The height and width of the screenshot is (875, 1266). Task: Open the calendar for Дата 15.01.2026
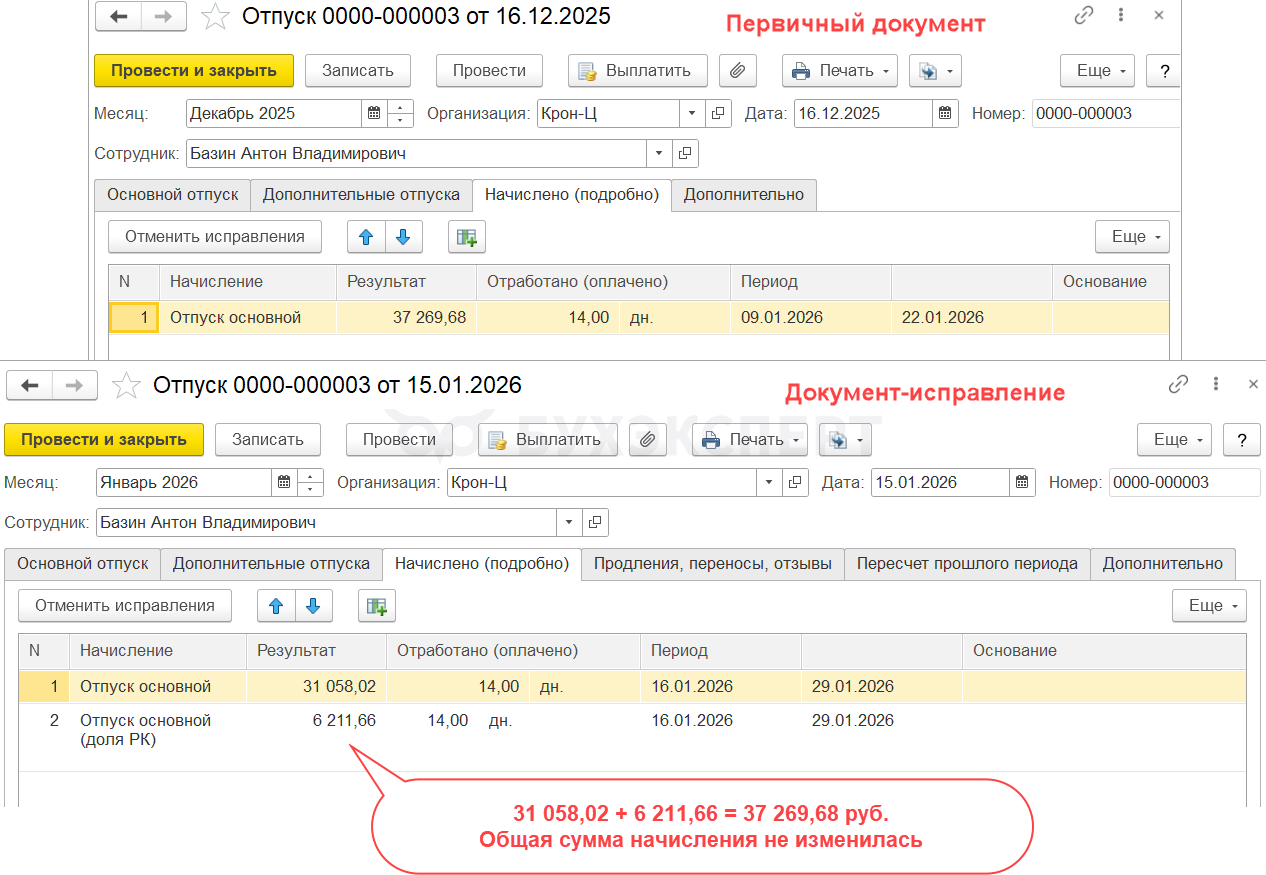pyautogui.click(x=1021, y=482)
